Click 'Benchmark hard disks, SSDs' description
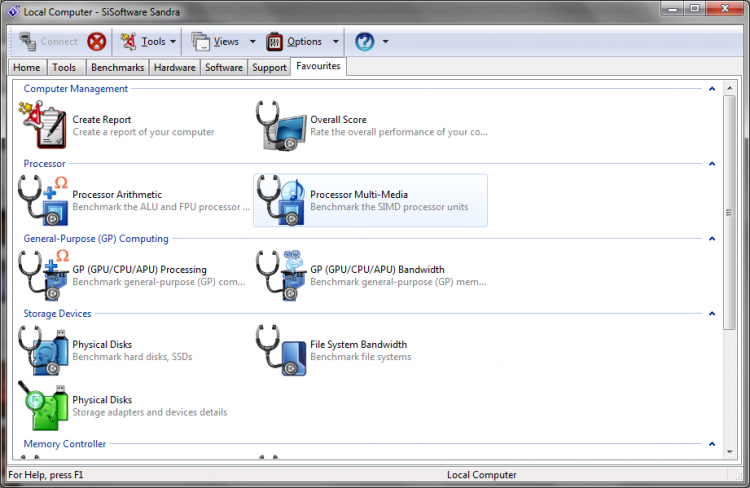This screenshot has height=488, width=750. (132, 357)
